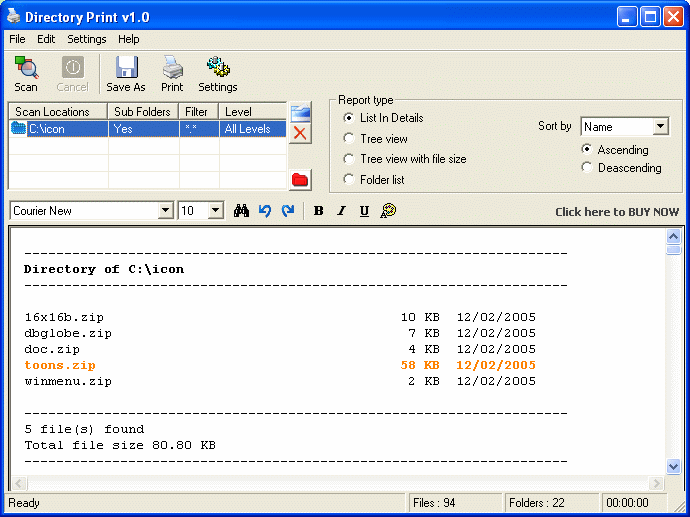
Task: Add a scan location with blue folder icon
Action: pos(301,113)
